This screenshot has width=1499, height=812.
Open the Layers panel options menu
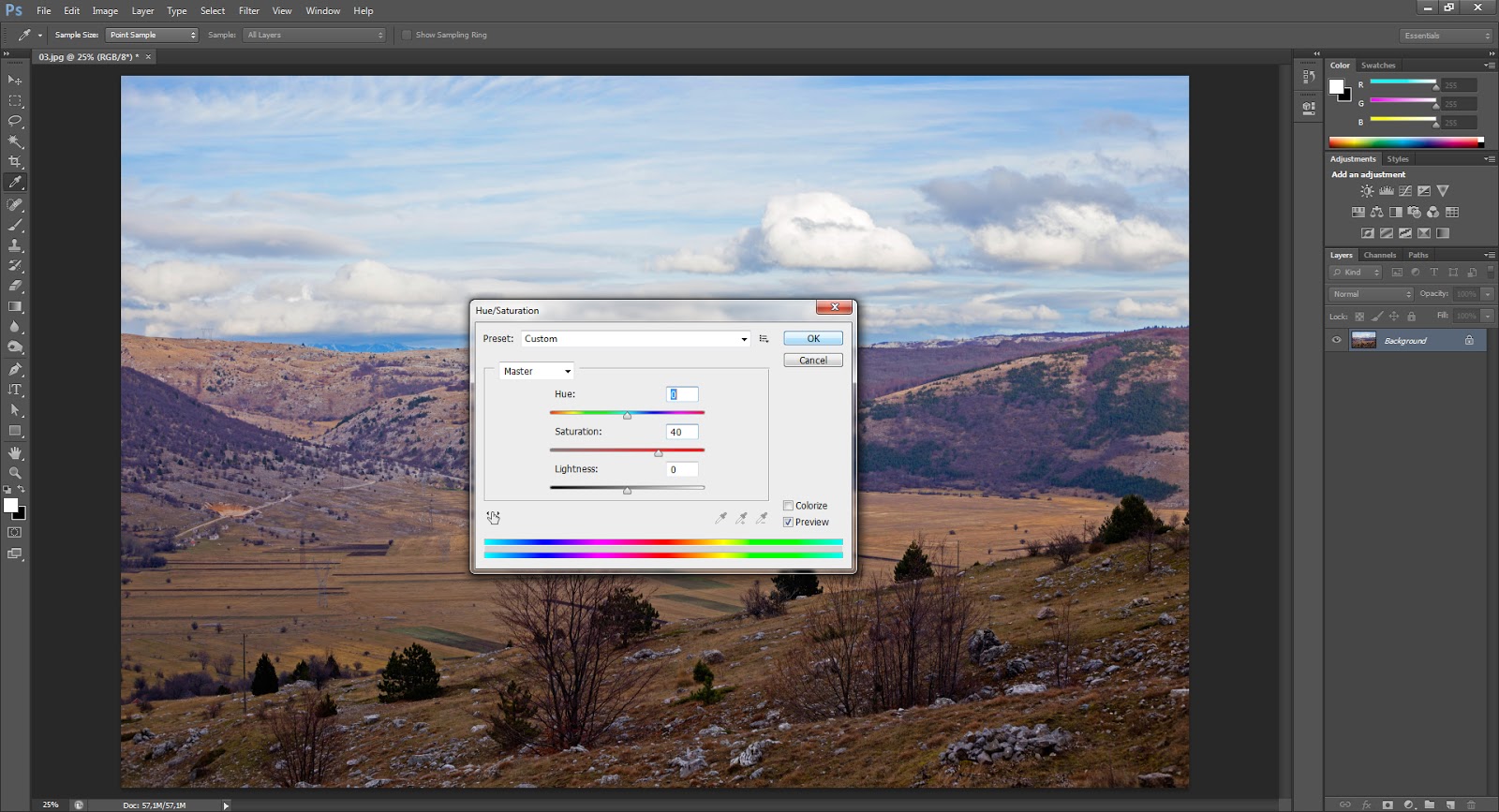tap(1489, 255)
